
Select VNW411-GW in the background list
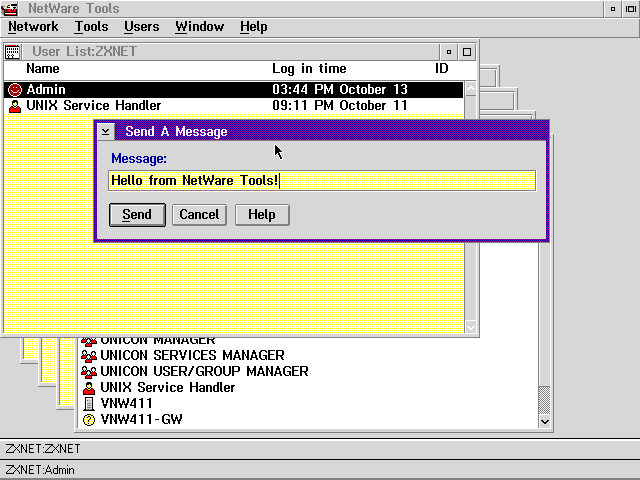[142, 420]
